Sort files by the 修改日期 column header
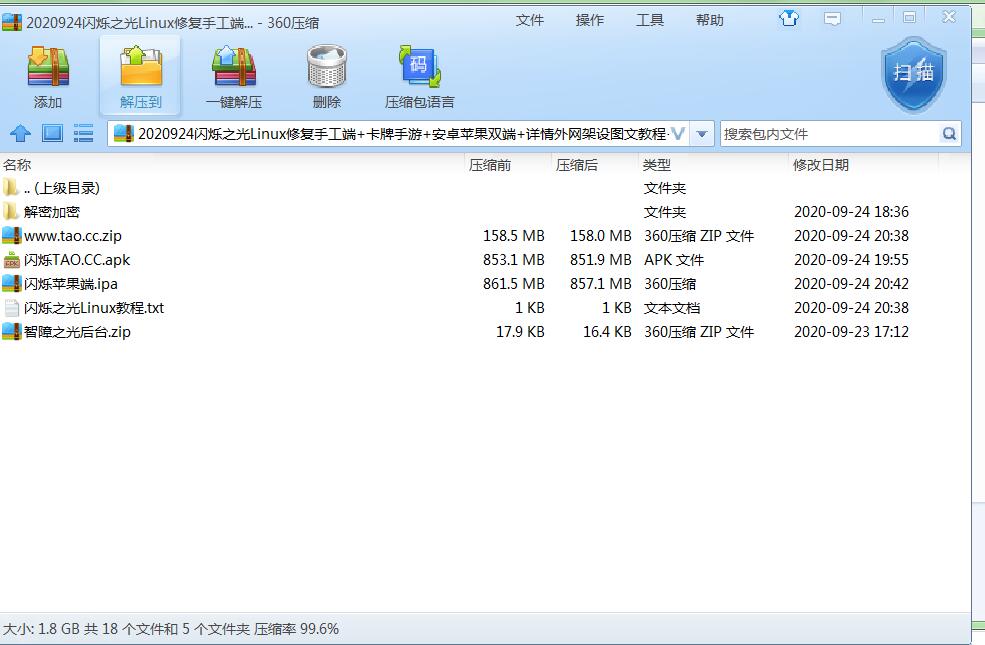 click(821, 165)
